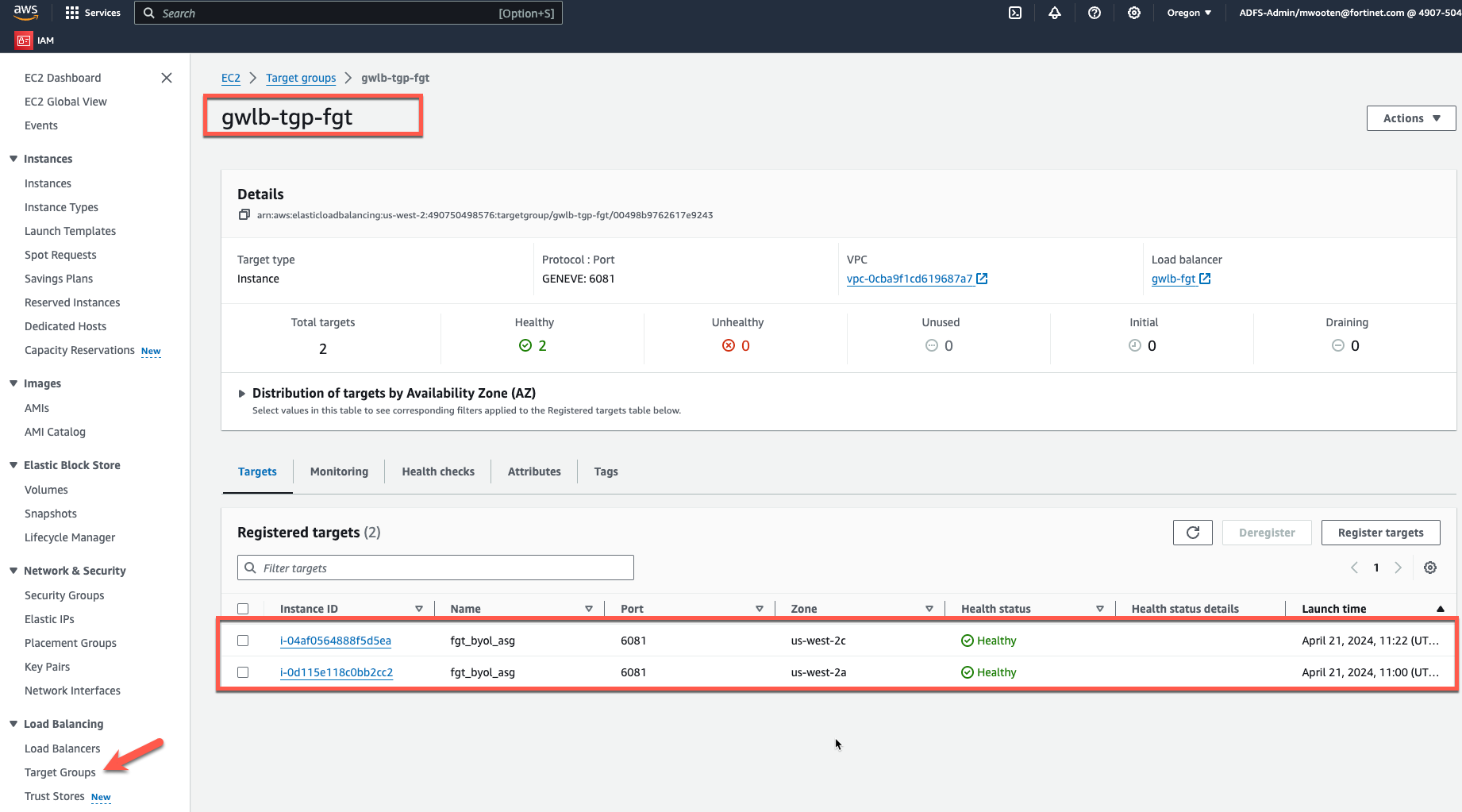The image size is (1462, 812).
Task: Open instance link i-0d115e118c0bb2cc2
Action: click(337, 672)
